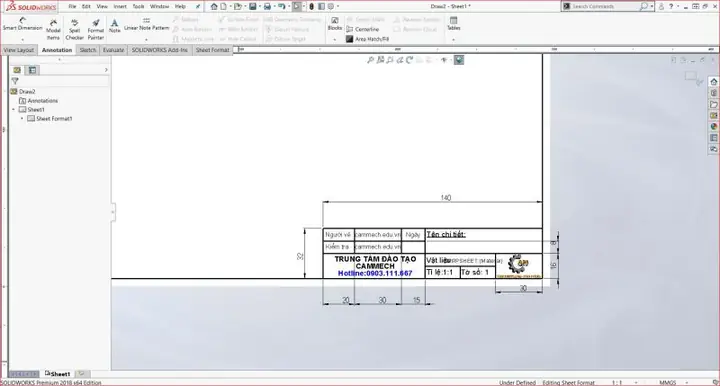720x386 pixels.
Task: Open the File menu
Action: [72, 6]
